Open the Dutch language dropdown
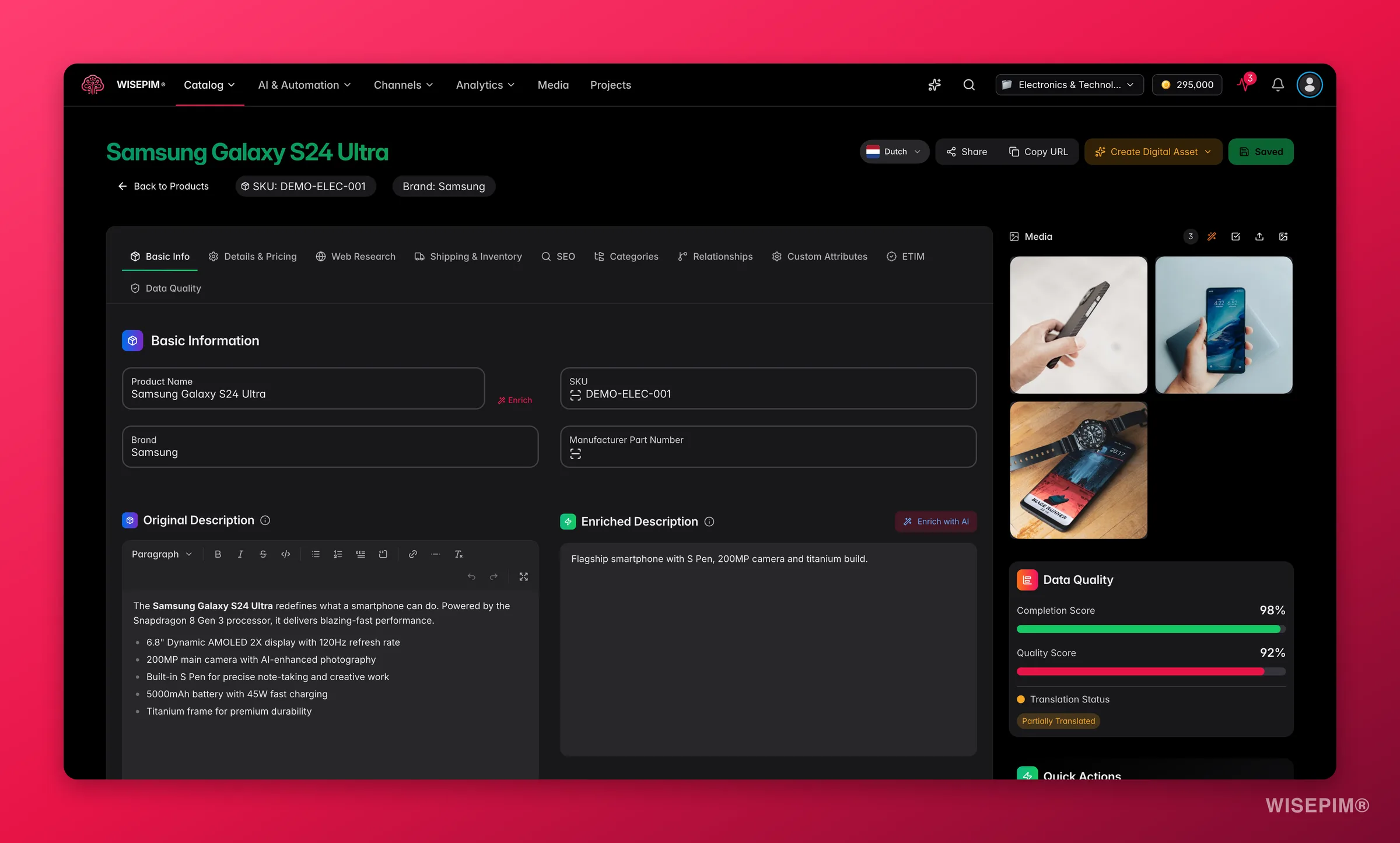Screen dimensions: 1400x843 click(x=894, y=152)
